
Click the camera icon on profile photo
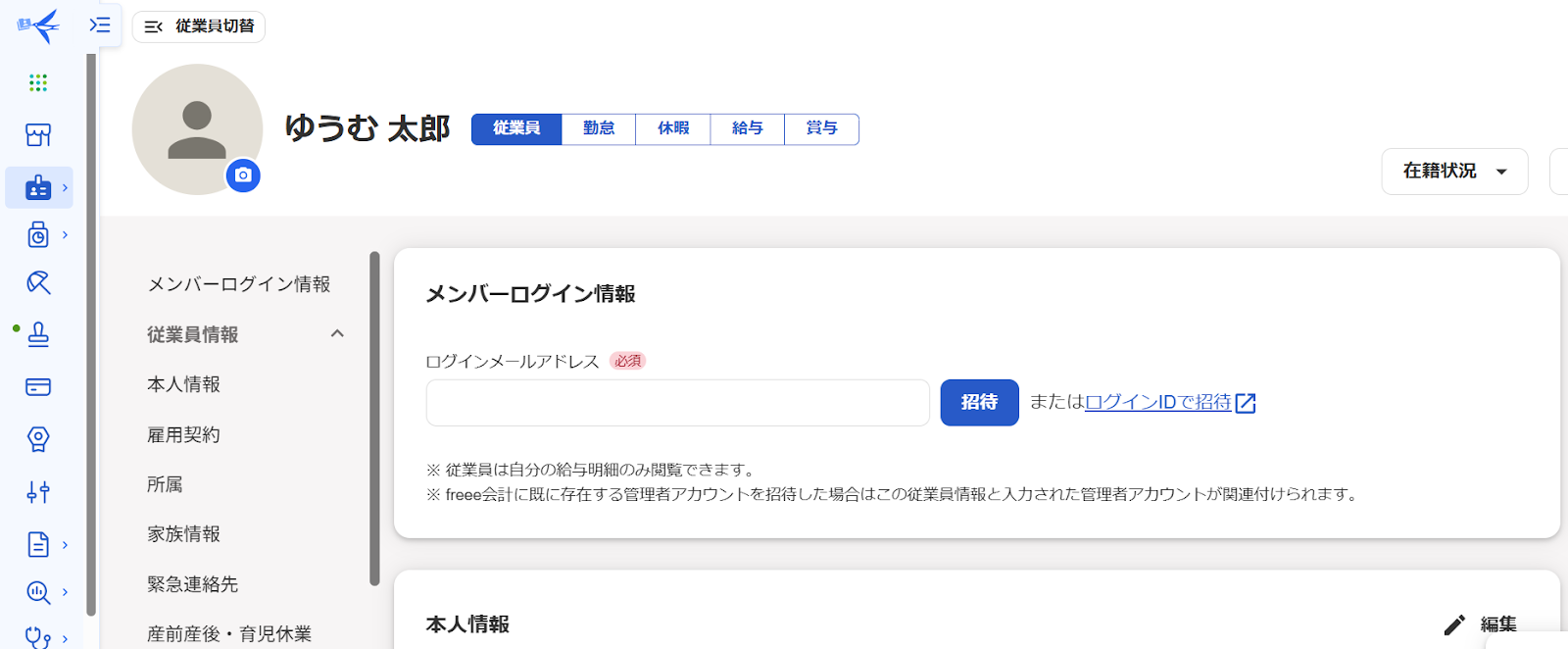point(243,175)
